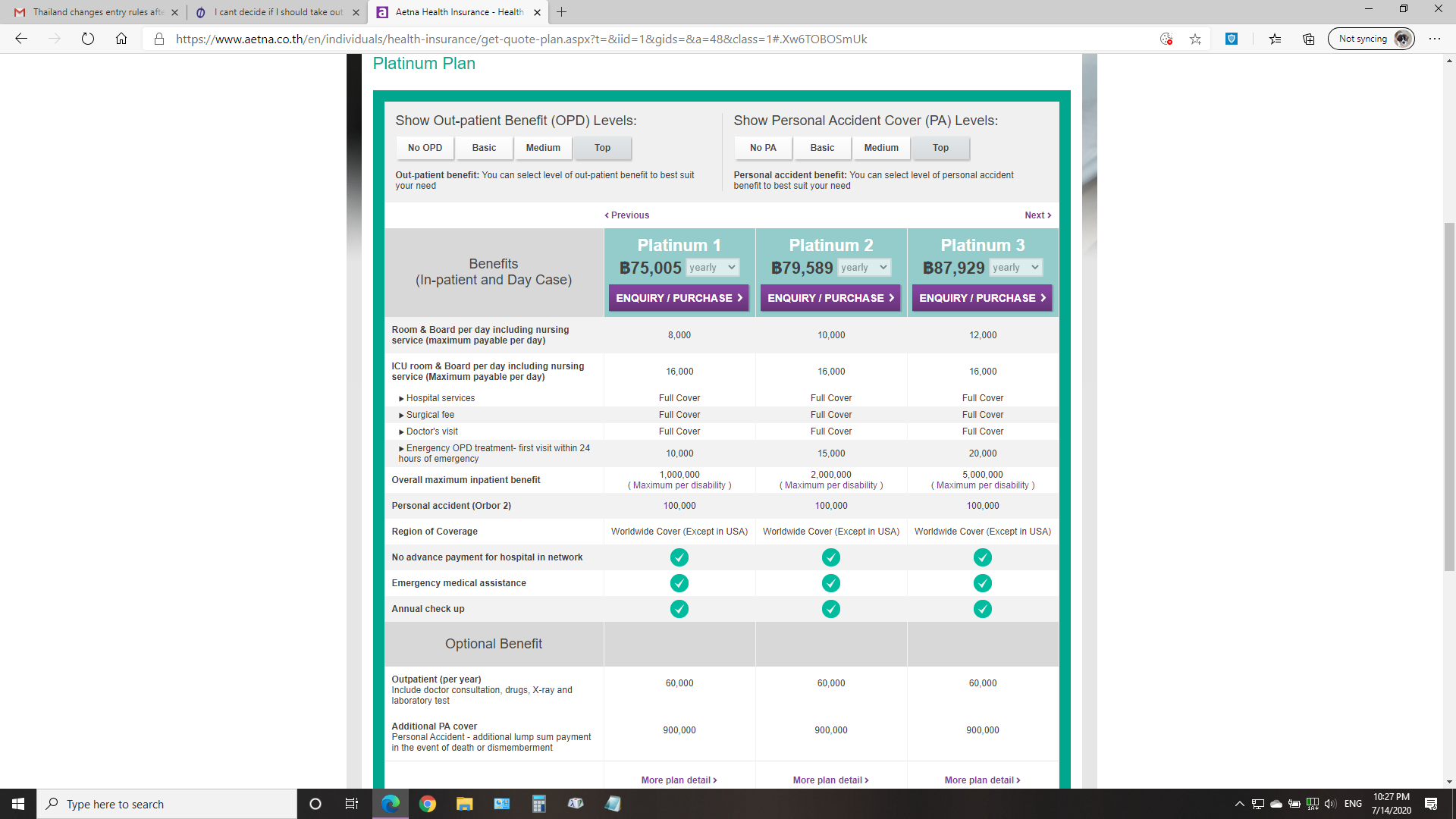Expand Doctor's visit row
The image size is (1456, 819).
point(428,431)
